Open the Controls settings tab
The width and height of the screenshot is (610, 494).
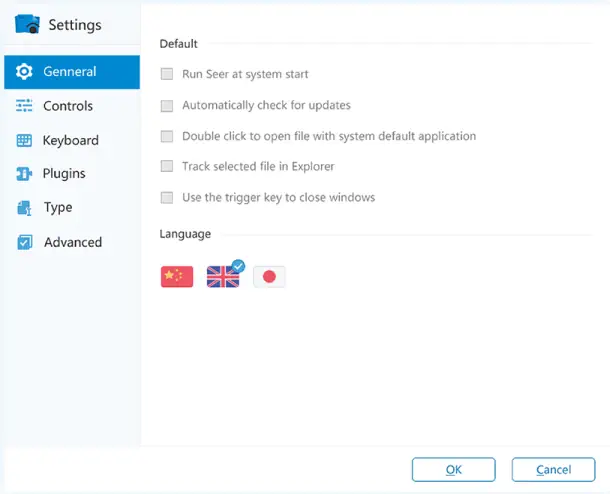click(x=72, y=106)
